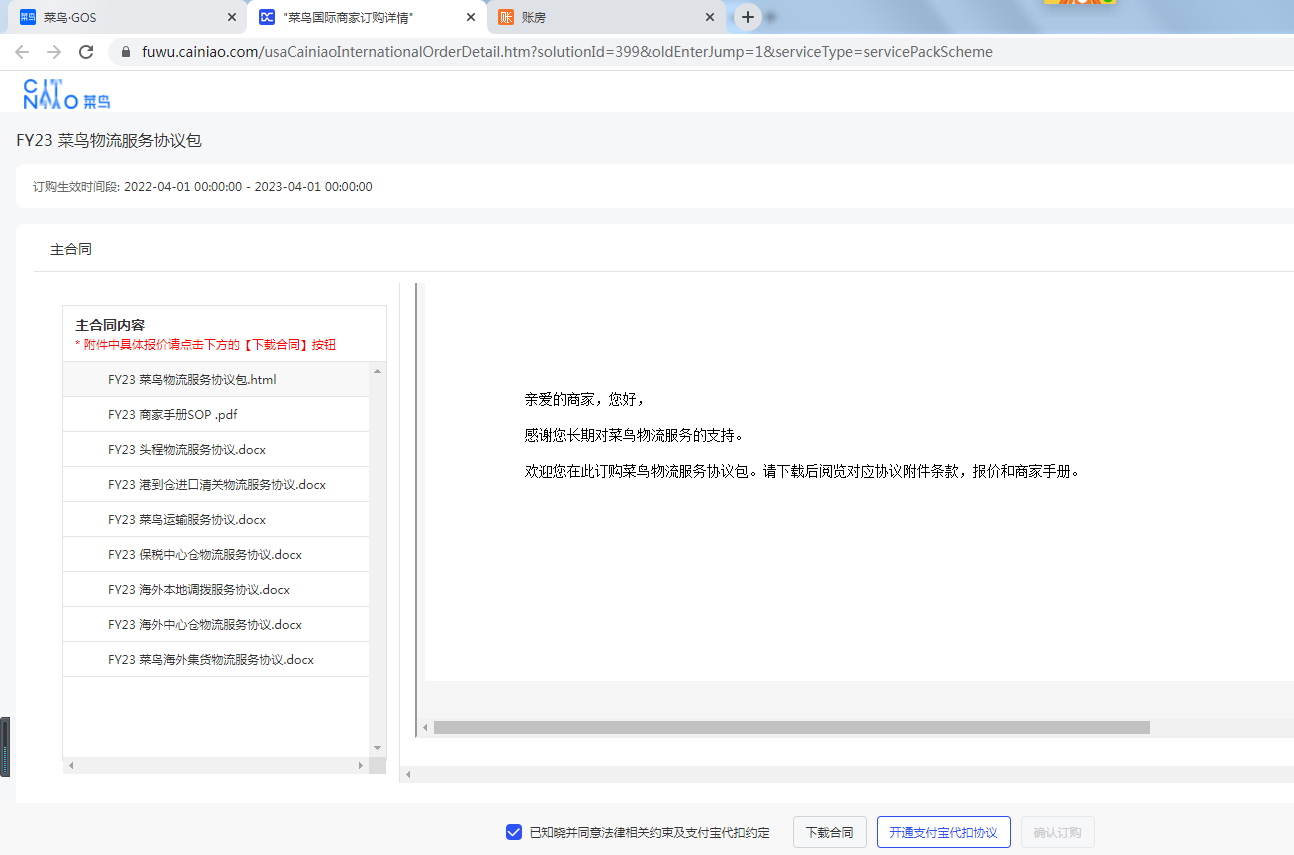1294x855 pixels.
Task: Open FY23 菜鸟运输服务协议.docx
Action: (216, 519)
